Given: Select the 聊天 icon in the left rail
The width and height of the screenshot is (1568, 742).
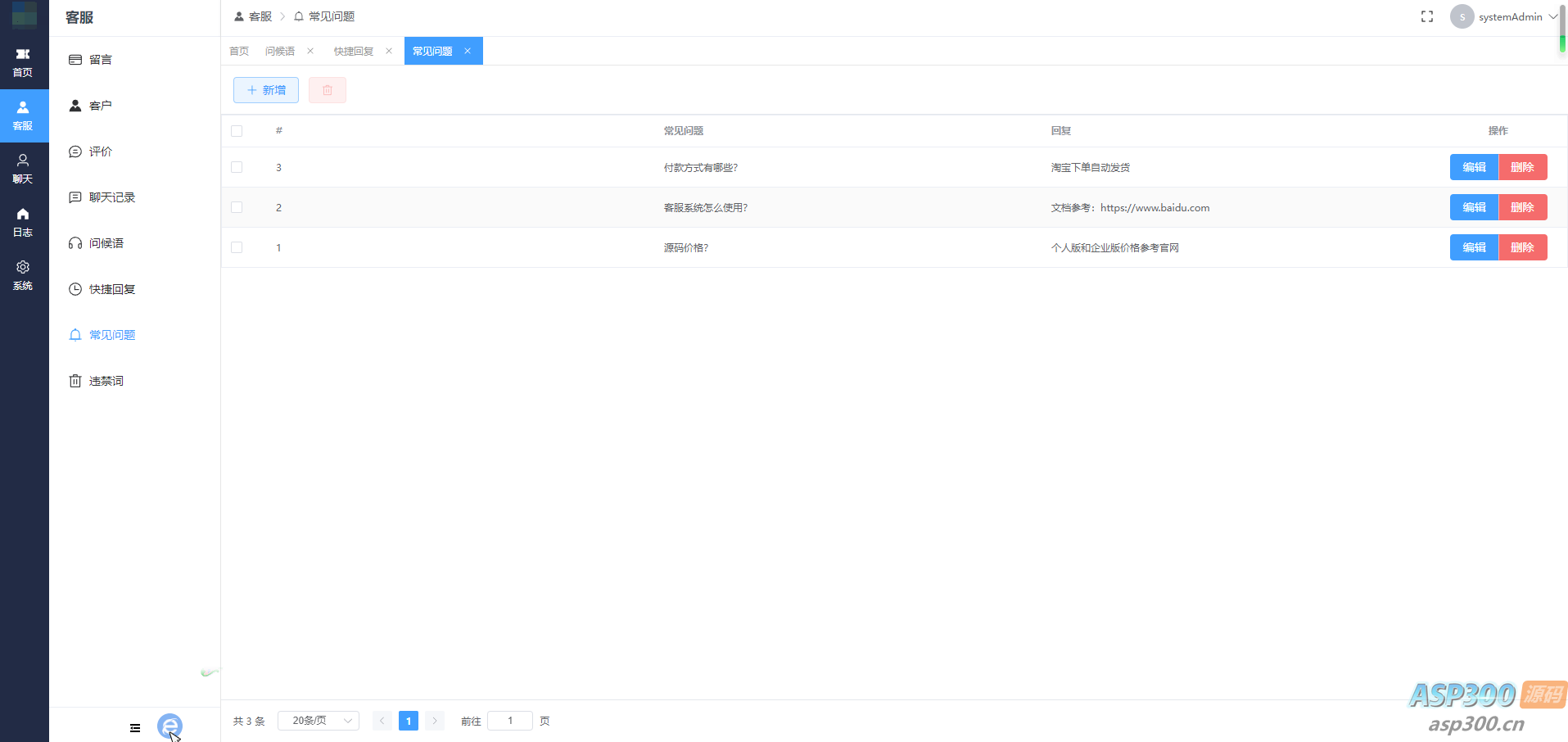Looking at the screenshot, I should pos(24,168).
